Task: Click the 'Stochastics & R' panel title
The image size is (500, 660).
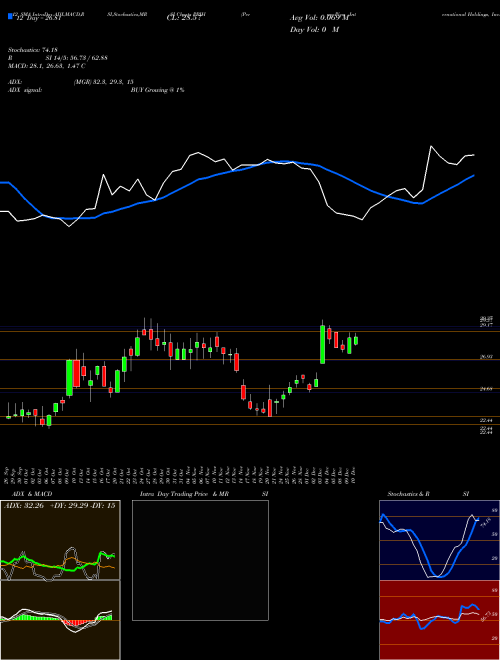Action: 408,494
